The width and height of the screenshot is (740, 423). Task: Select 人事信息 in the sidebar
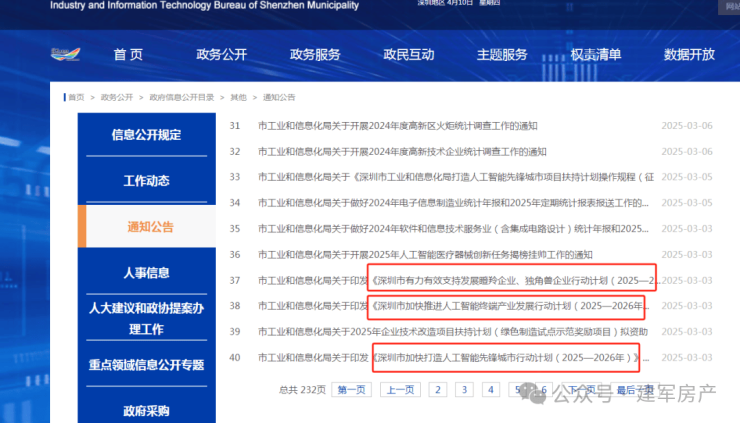tap(146, 272)
